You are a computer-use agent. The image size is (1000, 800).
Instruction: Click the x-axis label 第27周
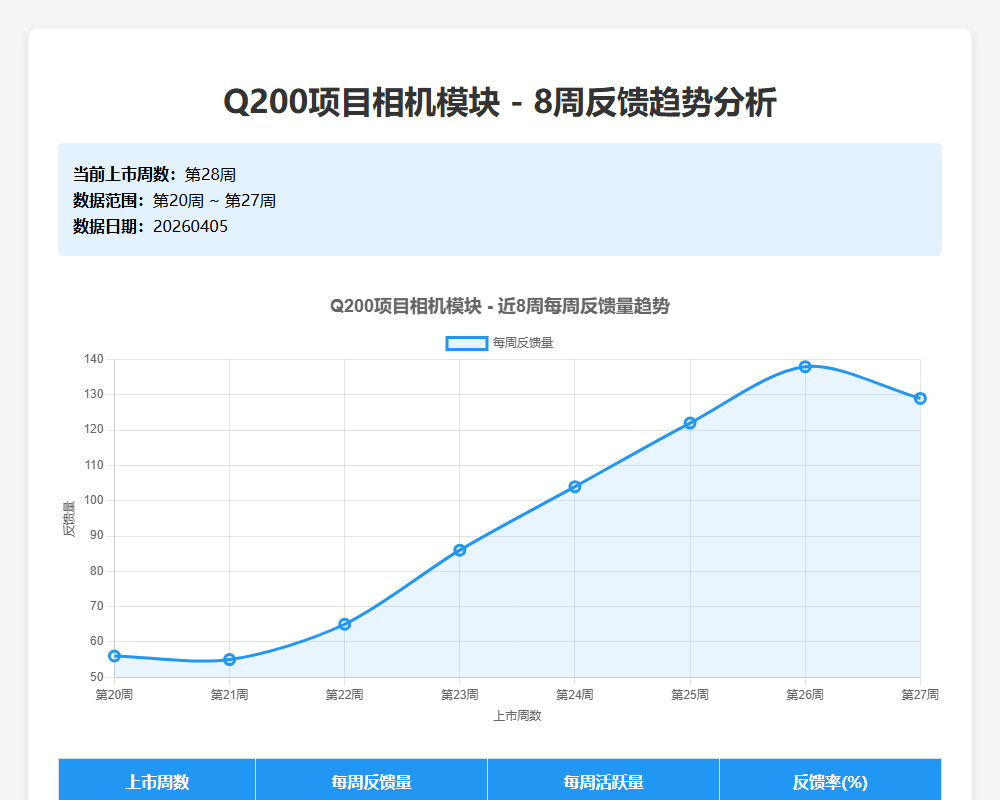(x=920, y=695)
